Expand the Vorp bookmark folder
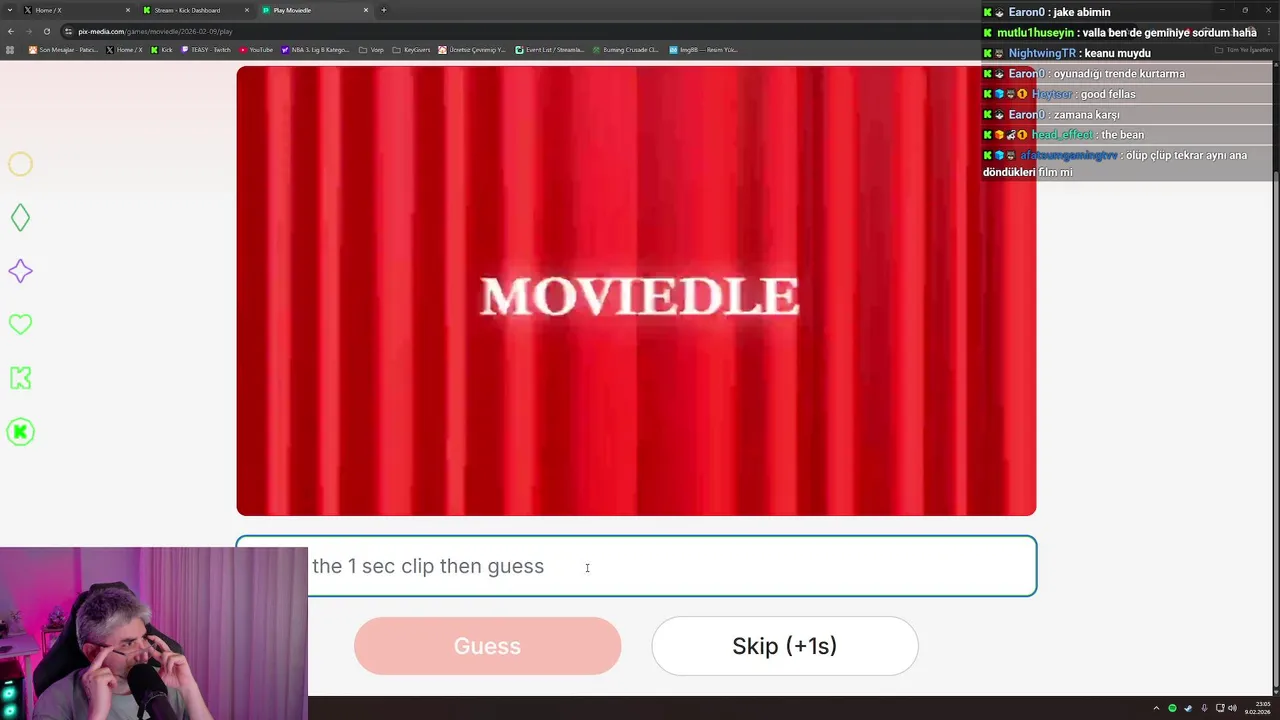Viewport: 1280px width, 720px height. click(371, 49)
